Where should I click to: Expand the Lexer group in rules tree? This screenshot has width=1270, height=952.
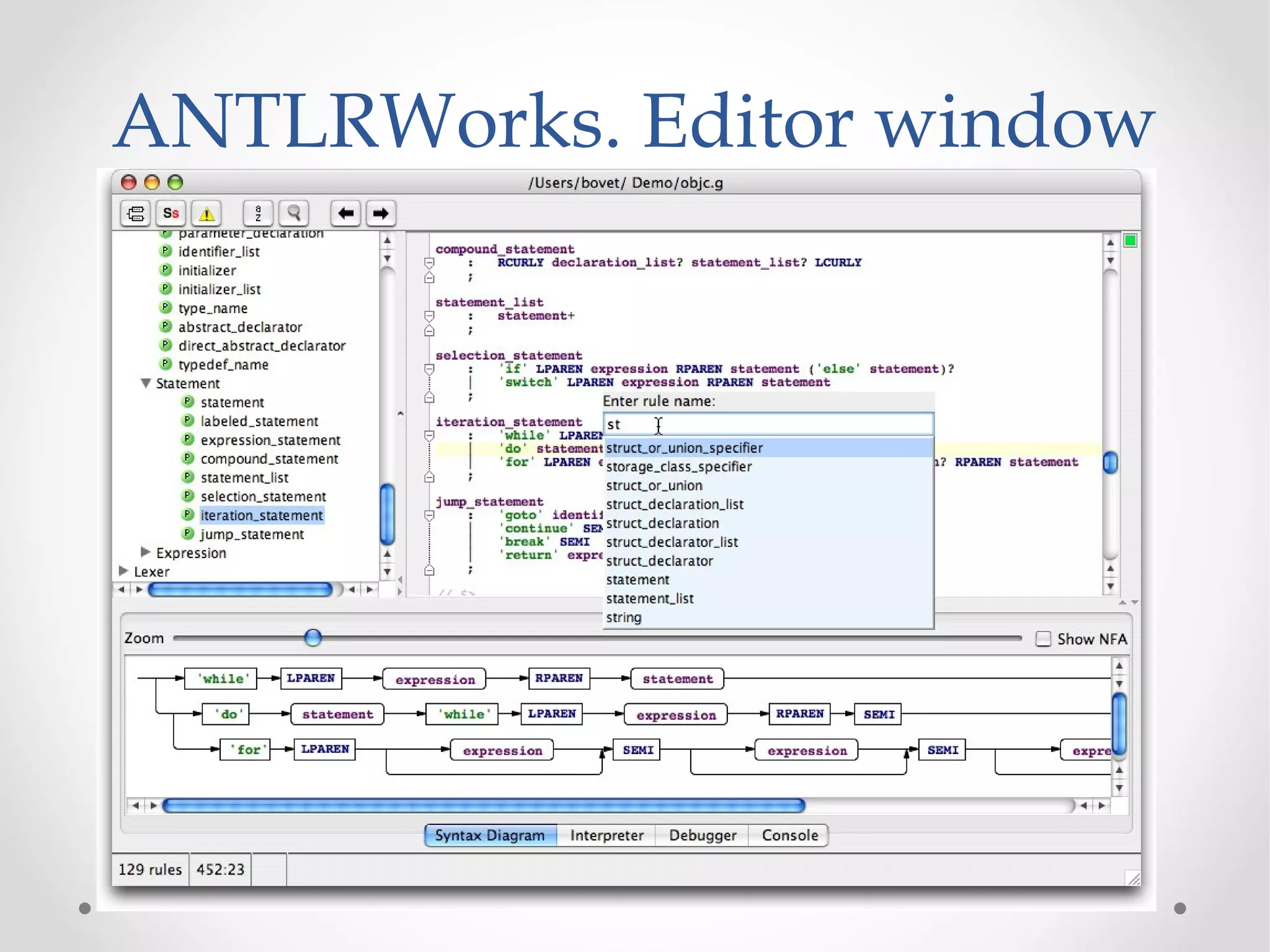(x=123, y=571)
